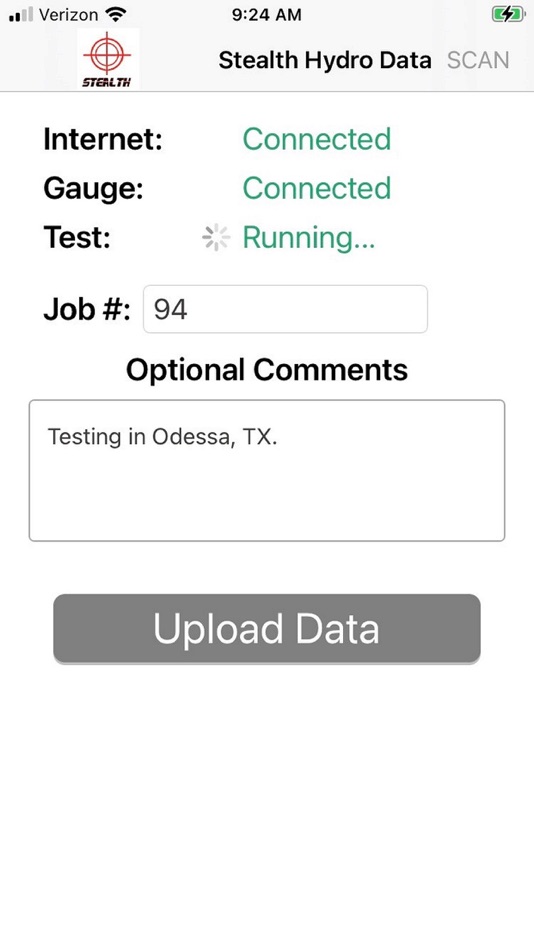Tap the Upload Data button
This screenshot has height=950, width=534.
point(267,628)
